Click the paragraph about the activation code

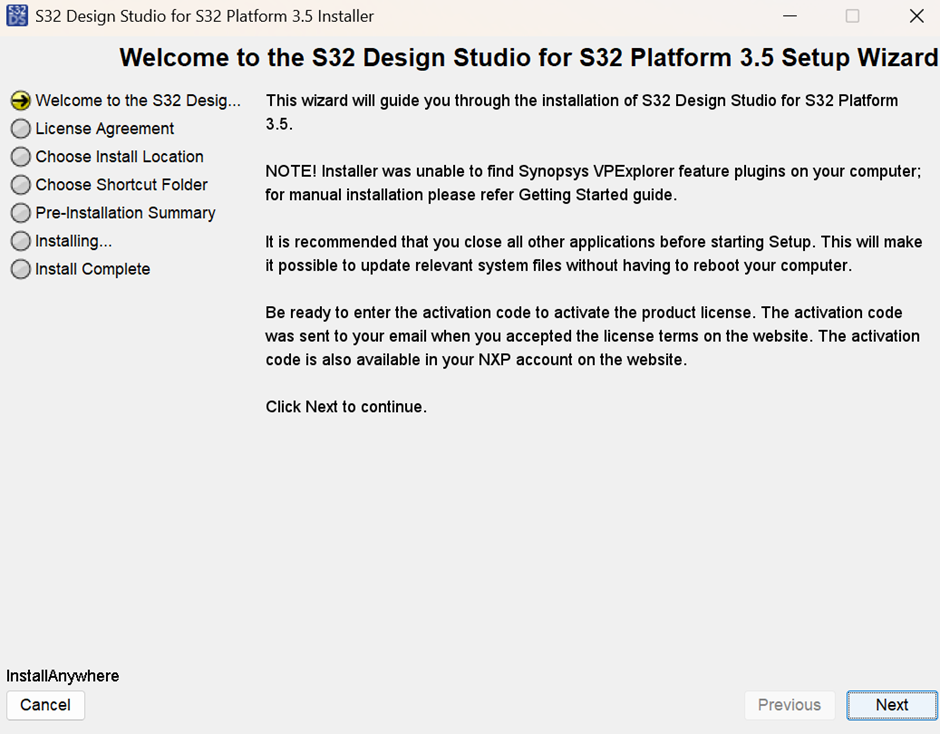click(x=593, y=336)
